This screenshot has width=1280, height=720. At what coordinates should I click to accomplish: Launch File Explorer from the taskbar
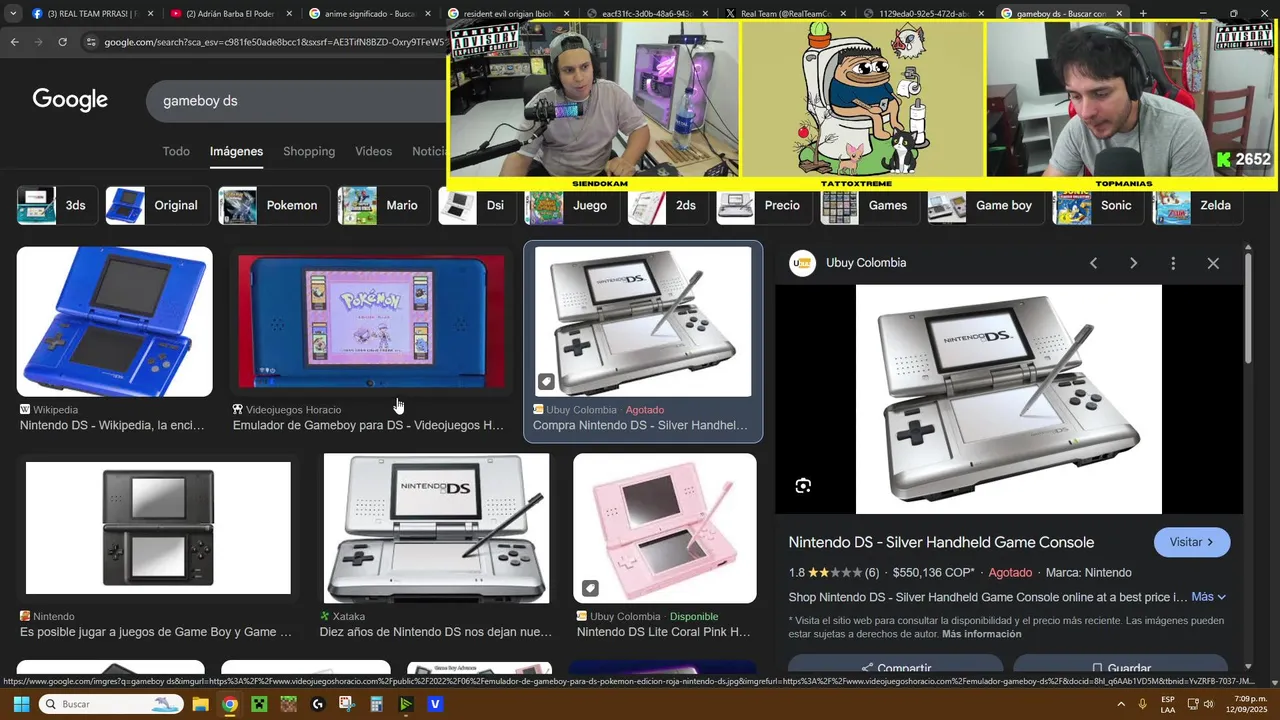tap(200, 704)
